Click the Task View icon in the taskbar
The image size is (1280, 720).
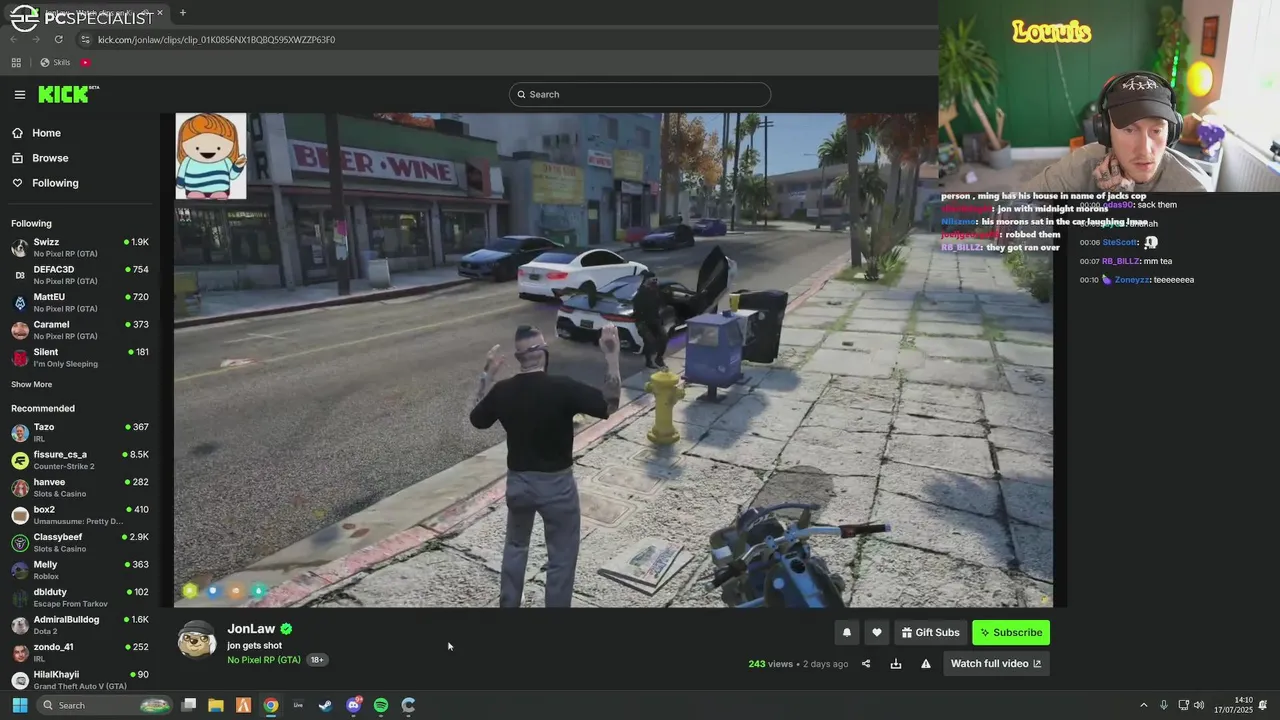click(188, 705)
